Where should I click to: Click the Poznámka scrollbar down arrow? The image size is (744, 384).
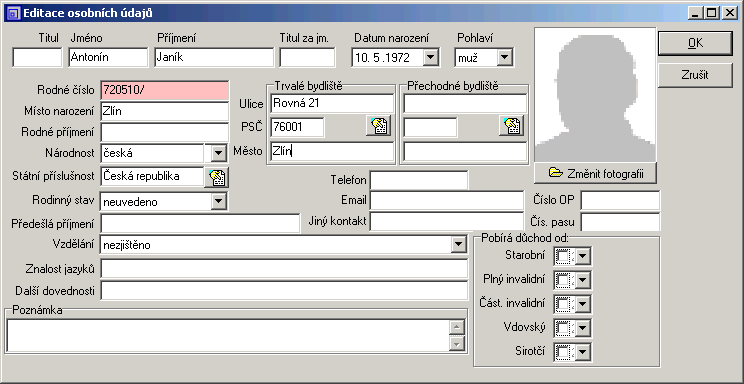(x=456, y=344)
